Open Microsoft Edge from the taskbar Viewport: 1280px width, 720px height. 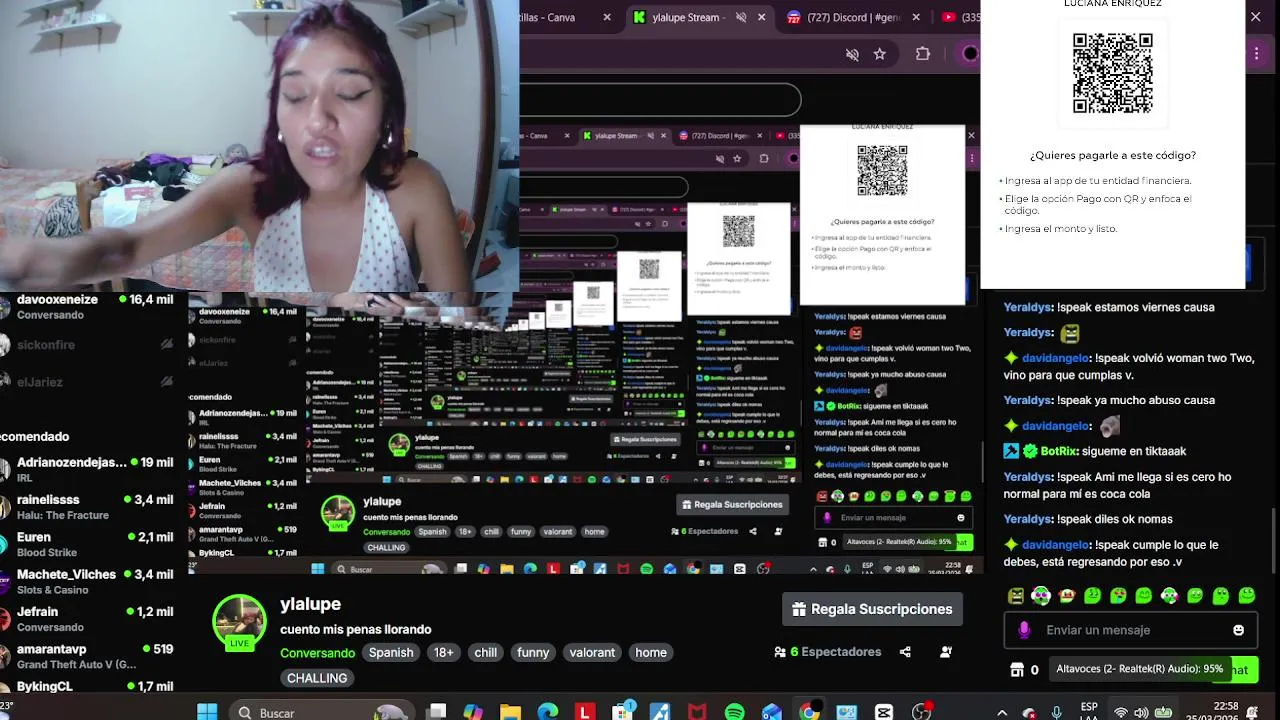(x=548, y=712)
